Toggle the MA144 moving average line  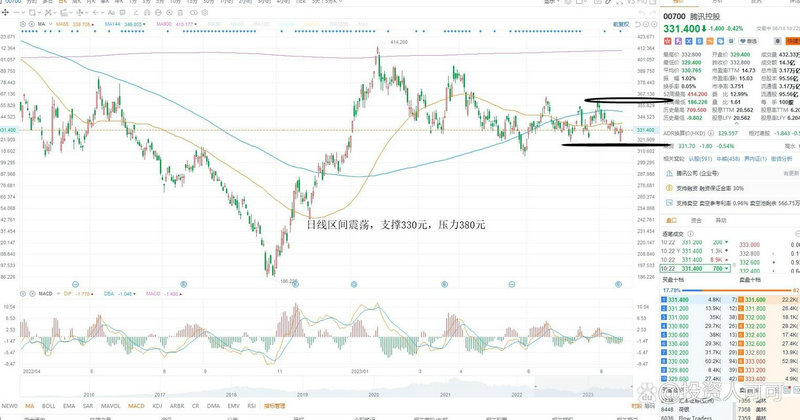[x=125, y=24]
